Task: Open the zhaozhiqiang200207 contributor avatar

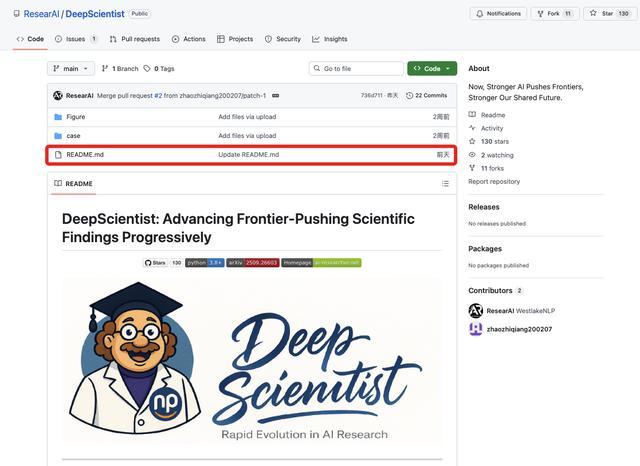Action: (476, 329)
